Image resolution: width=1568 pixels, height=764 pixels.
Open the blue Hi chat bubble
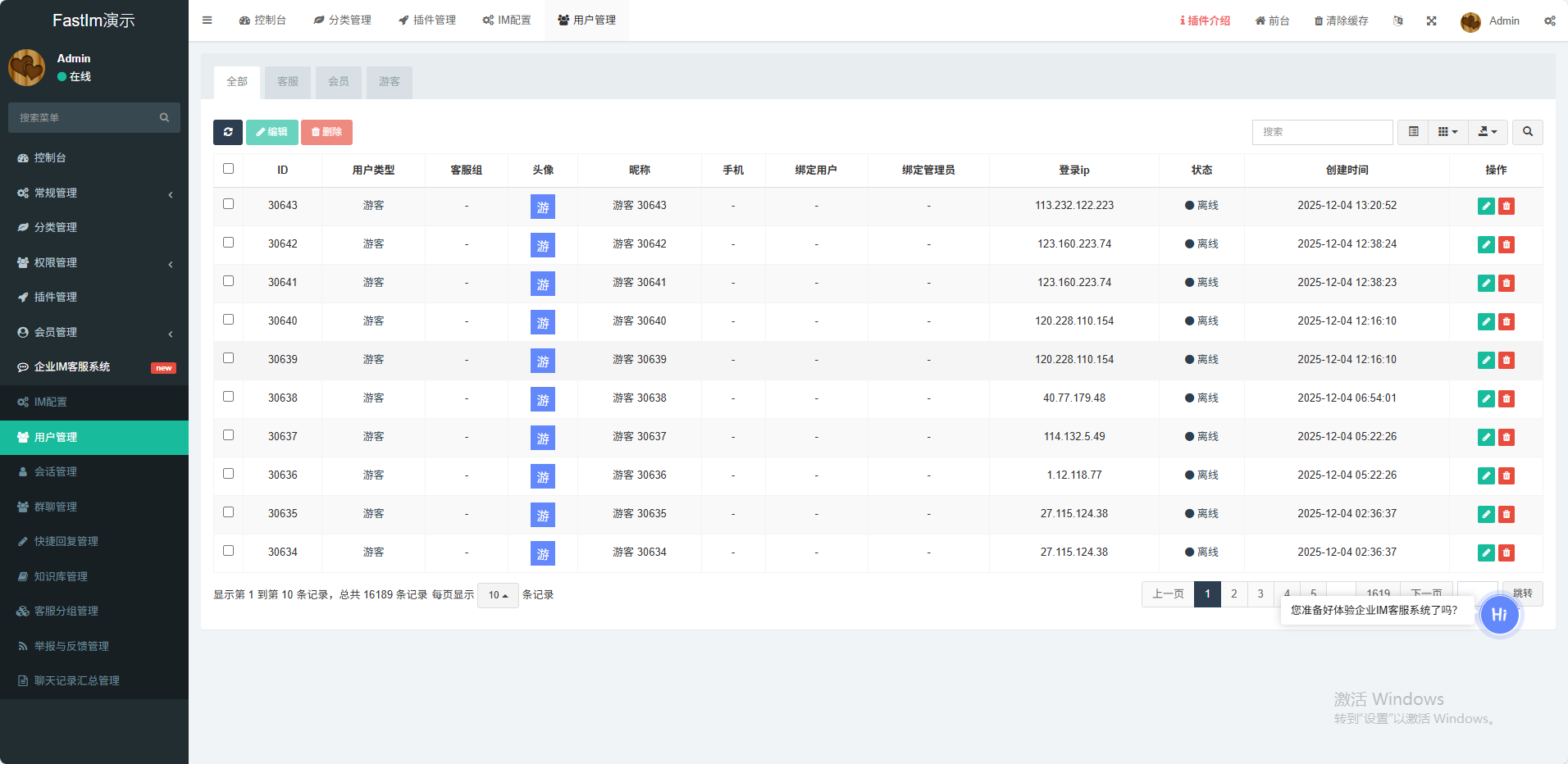pos(1499,615)
